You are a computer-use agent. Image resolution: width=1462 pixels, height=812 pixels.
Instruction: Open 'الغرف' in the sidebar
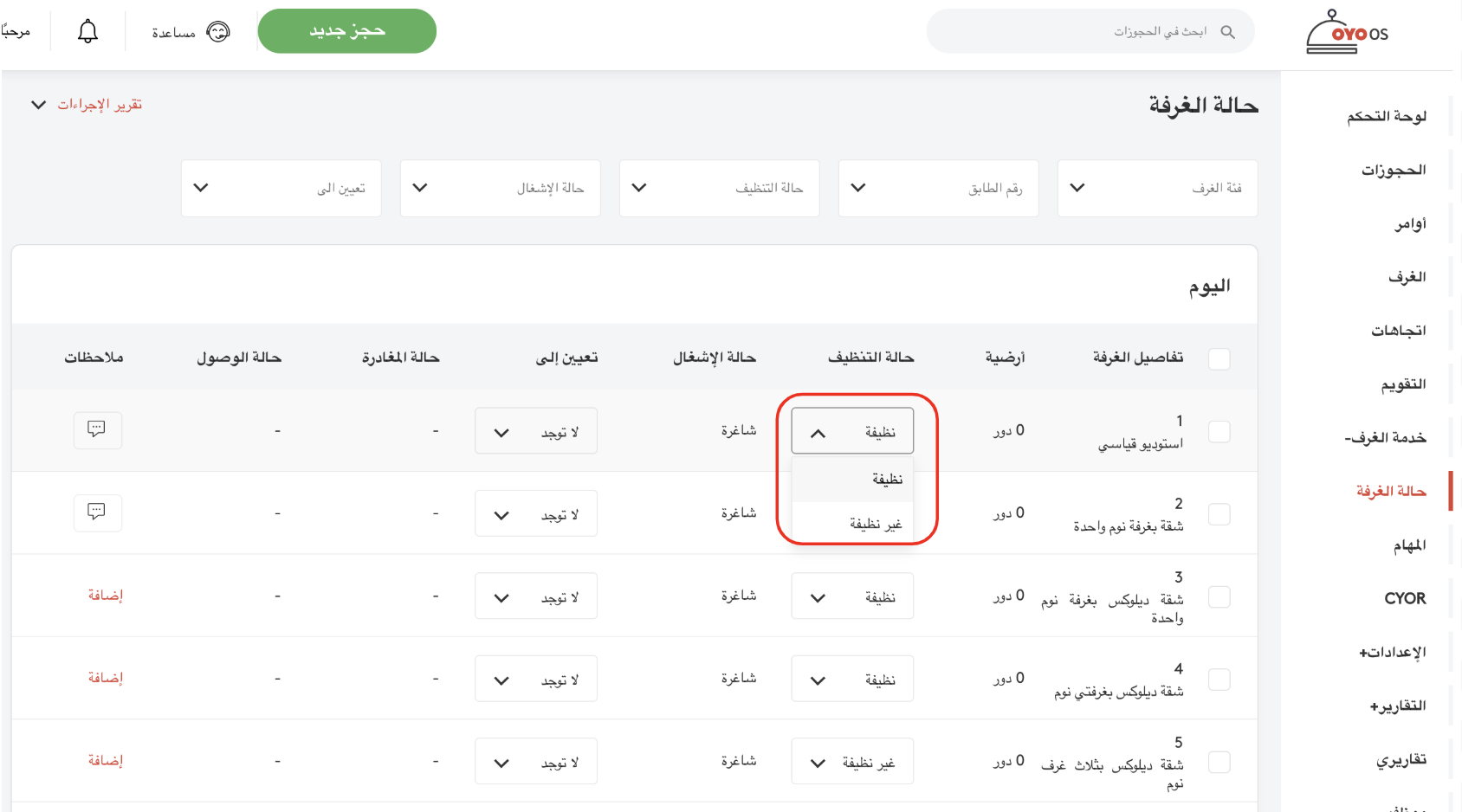[1407, 277]
